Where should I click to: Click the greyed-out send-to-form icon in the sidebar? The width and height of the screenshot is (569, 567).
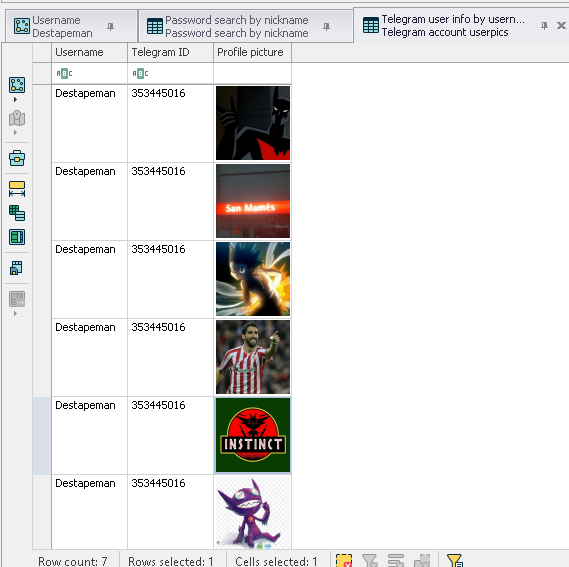(17, 299)
